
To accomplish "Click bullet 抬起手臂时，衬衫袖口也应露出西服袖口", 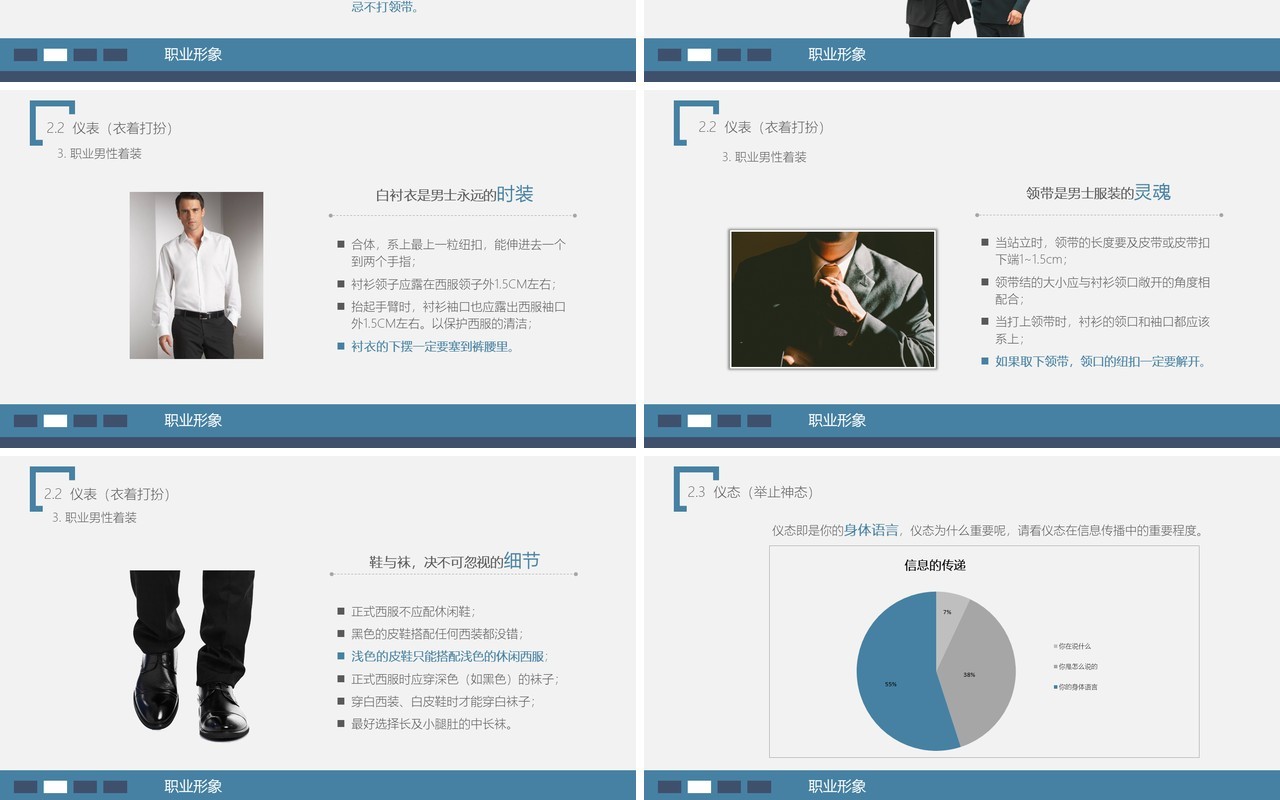I will [452, 315].
